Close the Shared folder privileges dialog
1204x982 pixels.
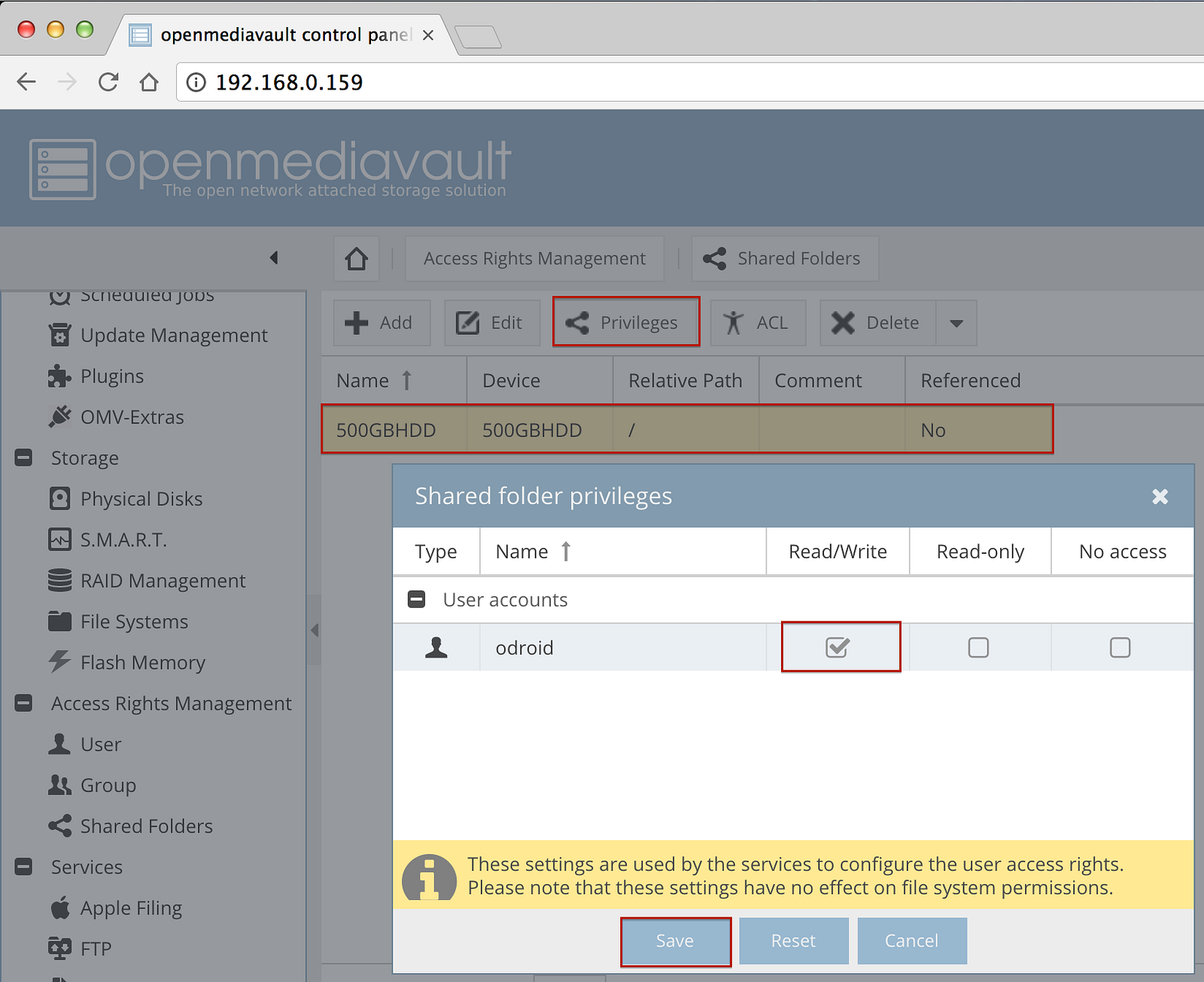click(1160, 497)
